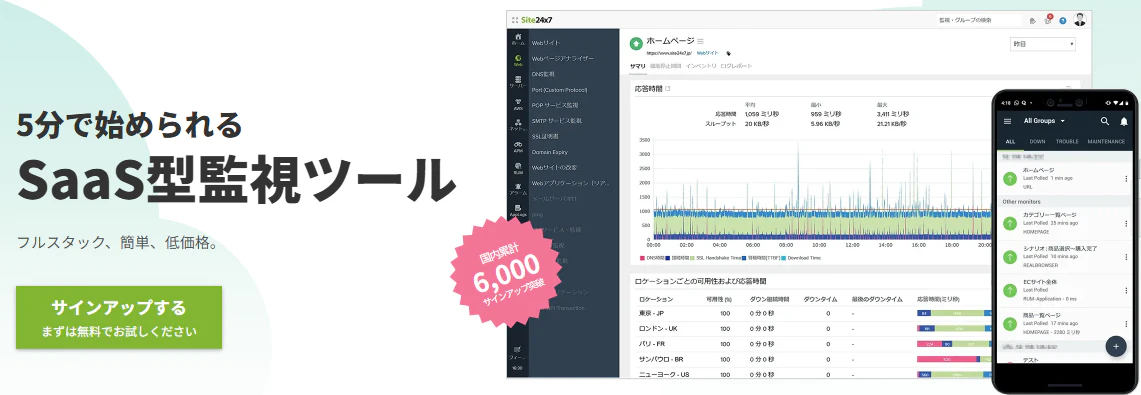Open three-dot menu for 商品一覧ページ monitor
The image size is (1141, 395).
pos(1126,324)
